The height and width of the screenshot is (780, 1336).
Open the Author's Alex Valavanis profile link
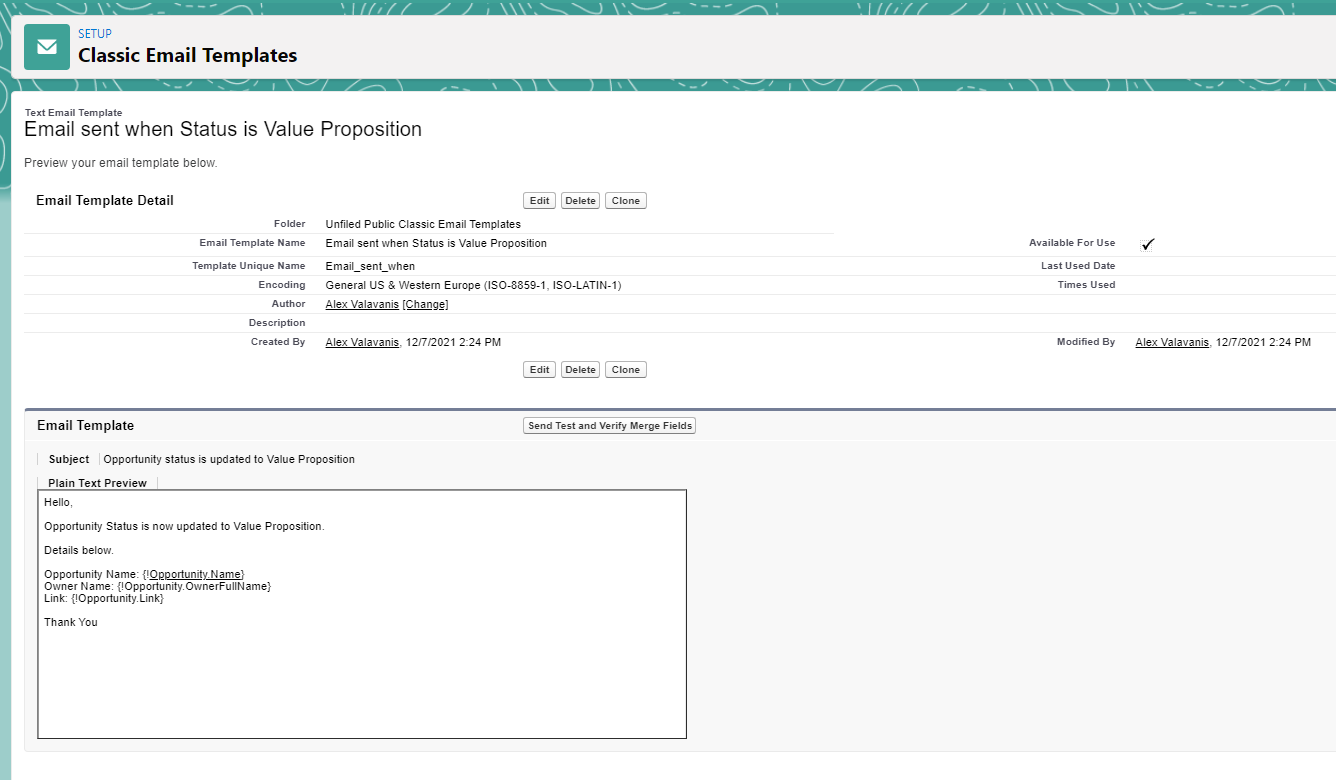(362, 304)
